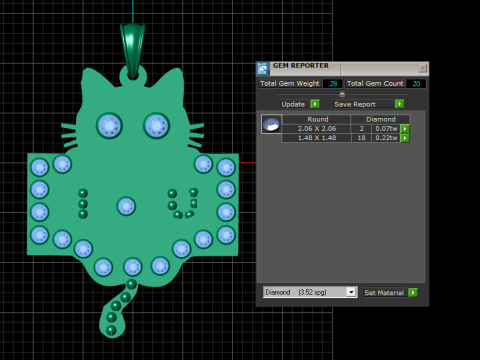Viewport: 480px width, 360px height.
Task: Click the quantity cell showing 2
Action: pyautogui.click(x=361, y=129)
